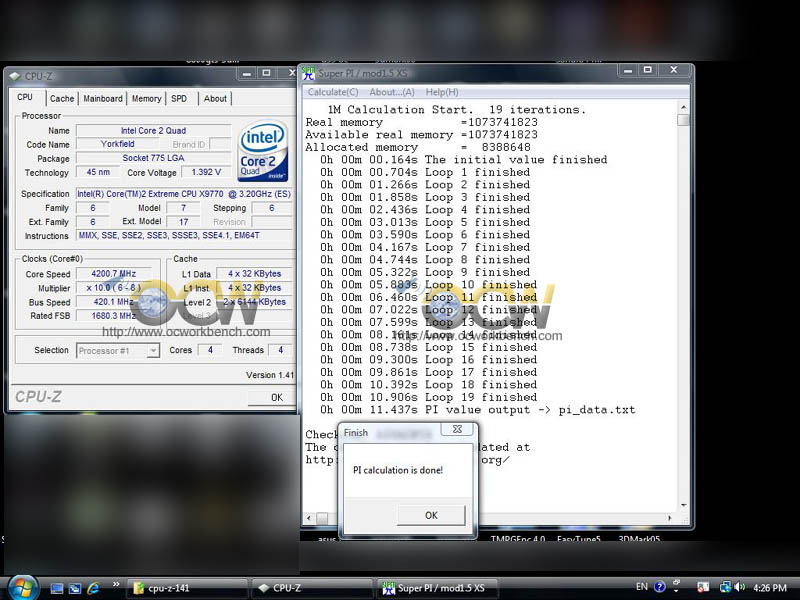
Task: Open volume speaker tray icon
Action: click(x=740, y=587)
